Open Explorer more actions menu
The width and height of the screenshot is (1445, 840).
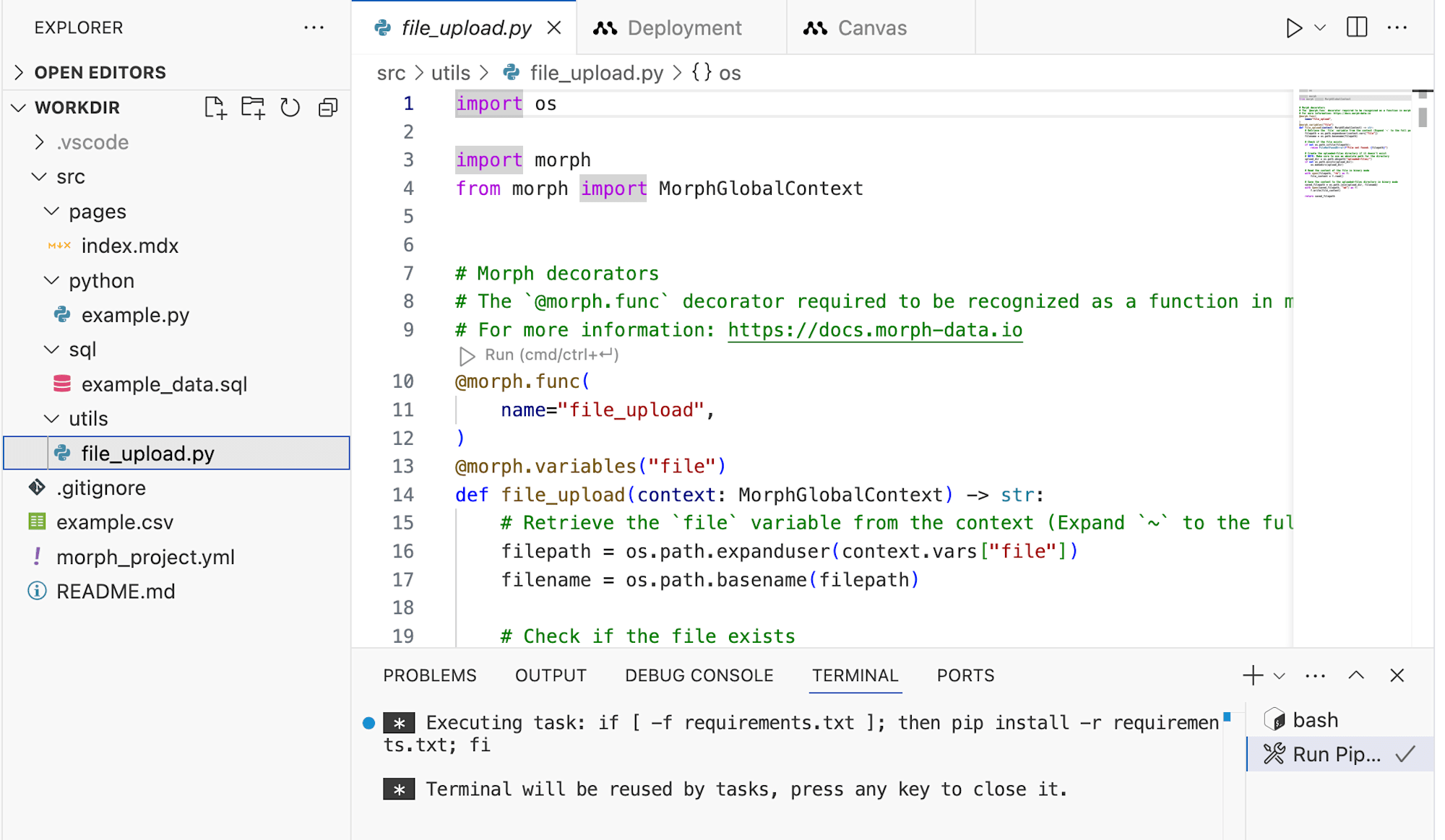tap(314, 27)
